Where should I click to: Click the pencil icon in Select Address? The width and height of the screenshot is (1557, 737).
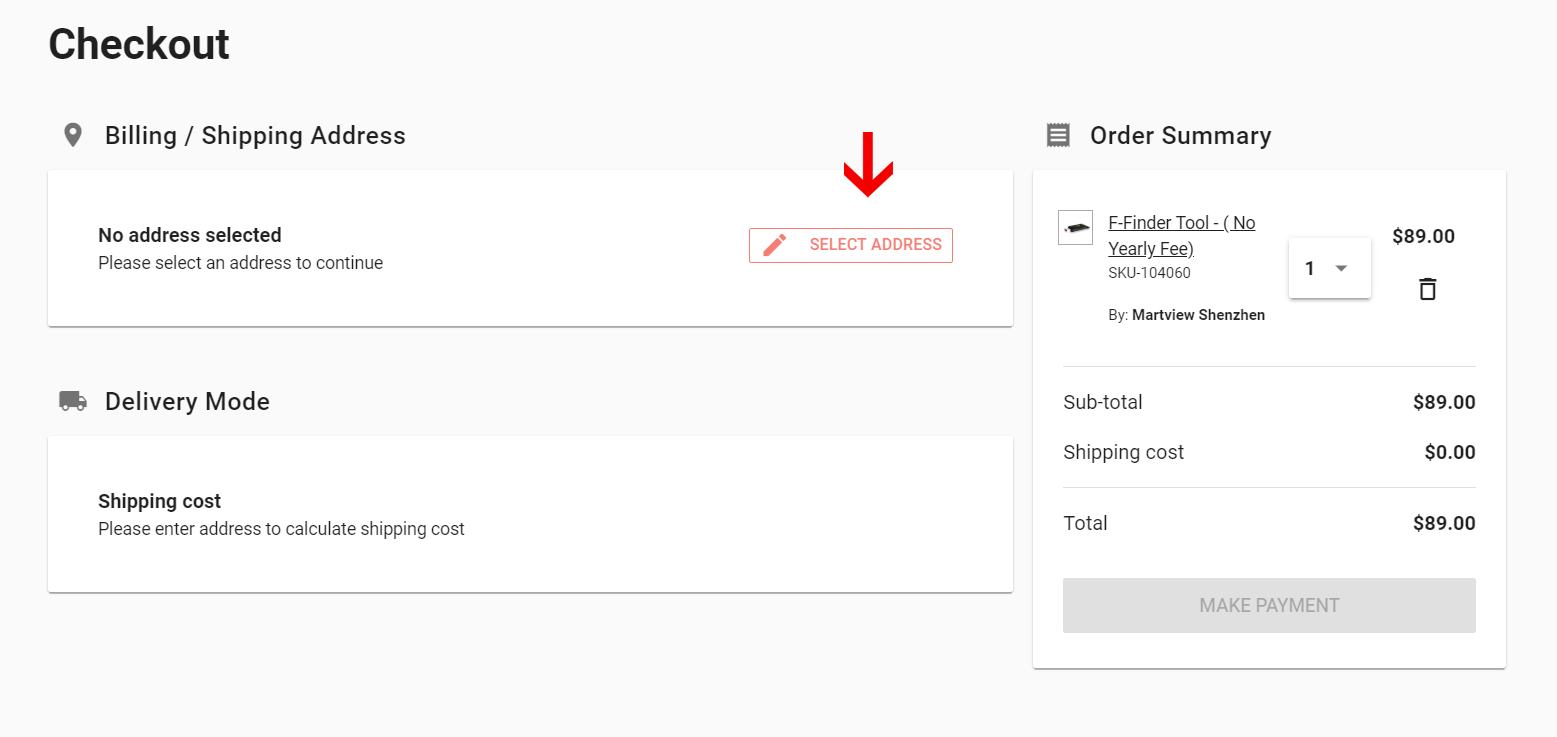coord(775,245)
